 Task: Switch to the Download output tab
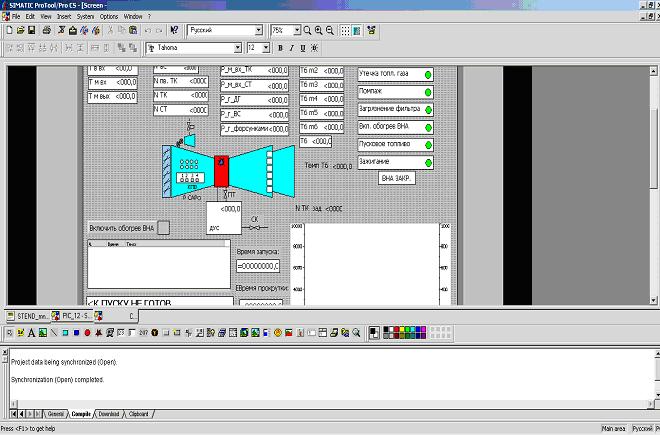pos(108,413)
